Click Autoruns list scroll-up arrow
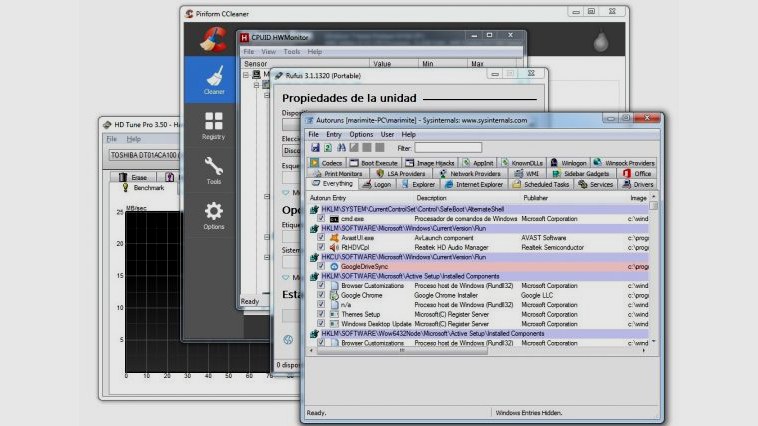This screenshot has height=426, width=758. click(654, 197)
